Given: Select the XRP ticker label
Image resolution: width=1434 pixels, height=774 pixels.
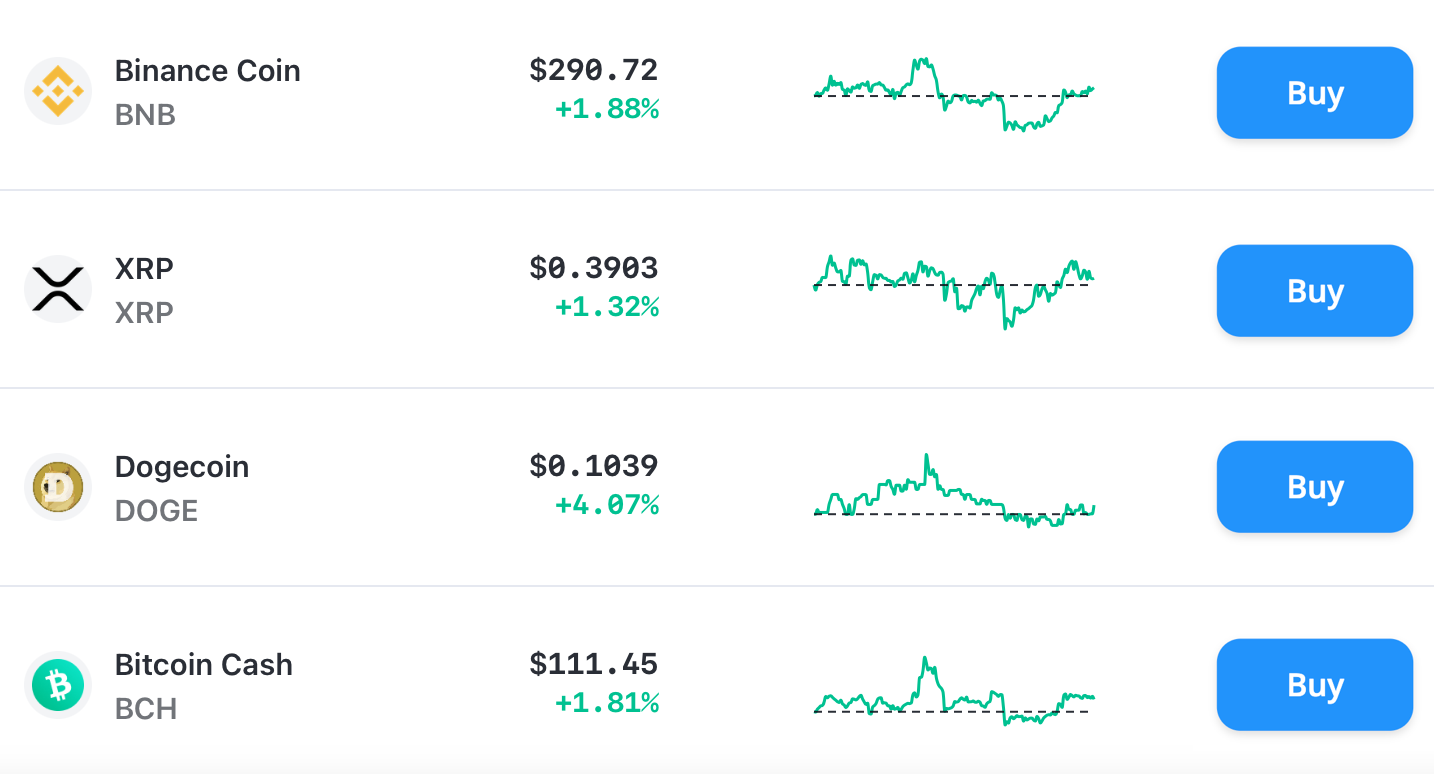Looking at the screenshot, I should pos(145,312).
